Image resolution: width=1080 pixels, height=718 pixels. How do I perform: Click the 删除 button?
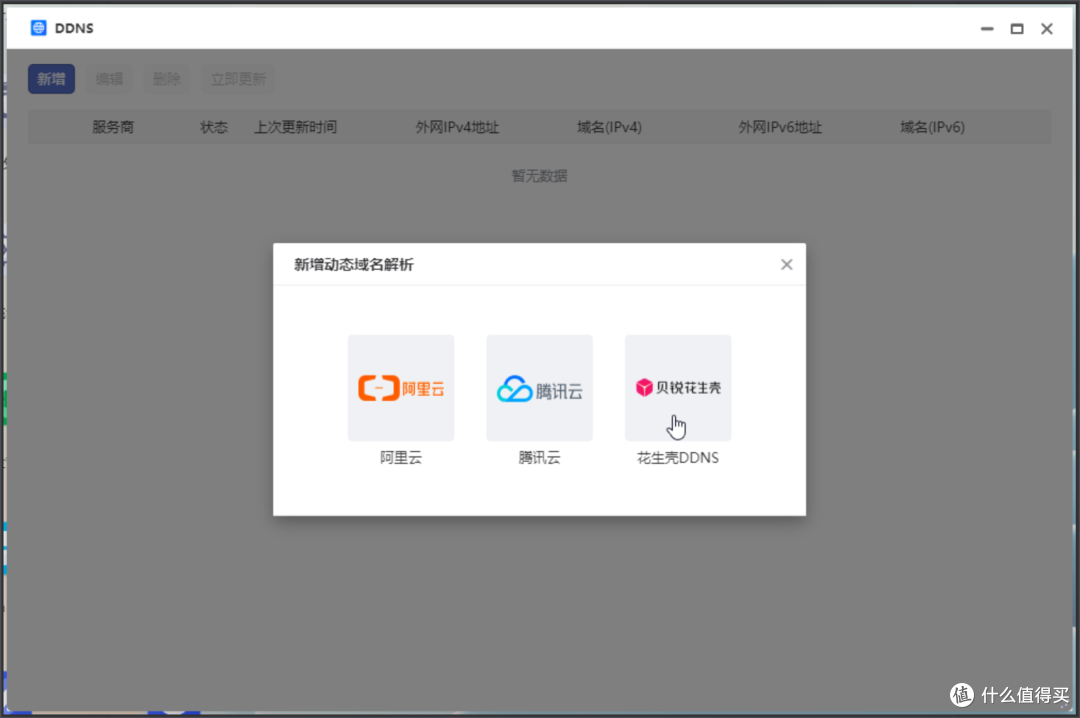point(166,78)
